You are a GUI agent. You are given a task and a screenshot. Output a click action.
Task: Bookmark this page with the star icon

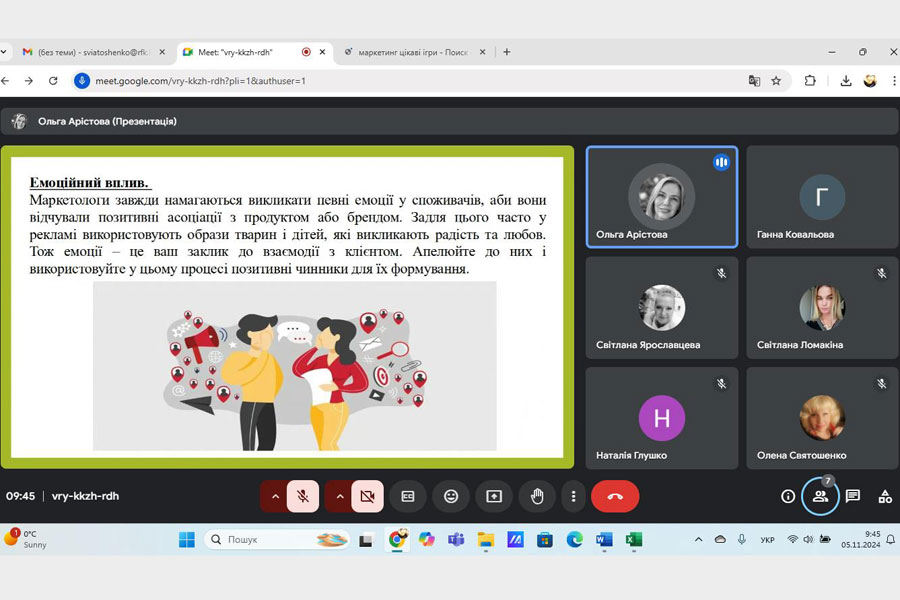(776, 81)
